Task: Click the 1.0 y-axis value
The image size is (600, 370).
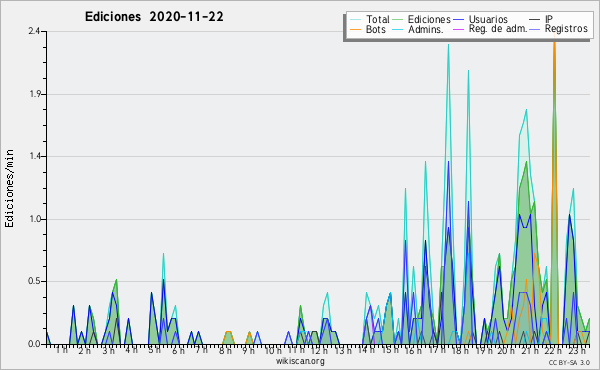Action: [x=35, y=219]
